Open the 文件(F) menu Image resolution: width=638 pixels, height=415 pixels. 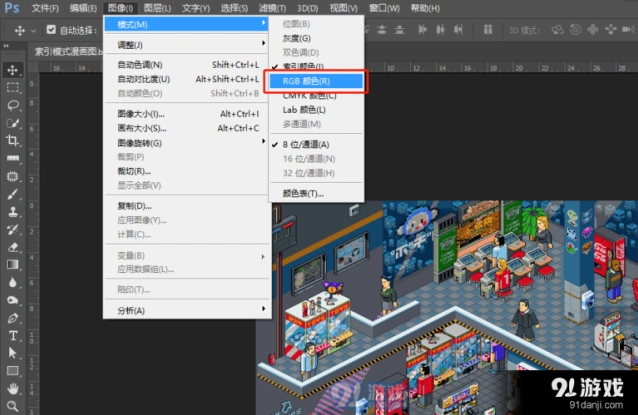45,8
